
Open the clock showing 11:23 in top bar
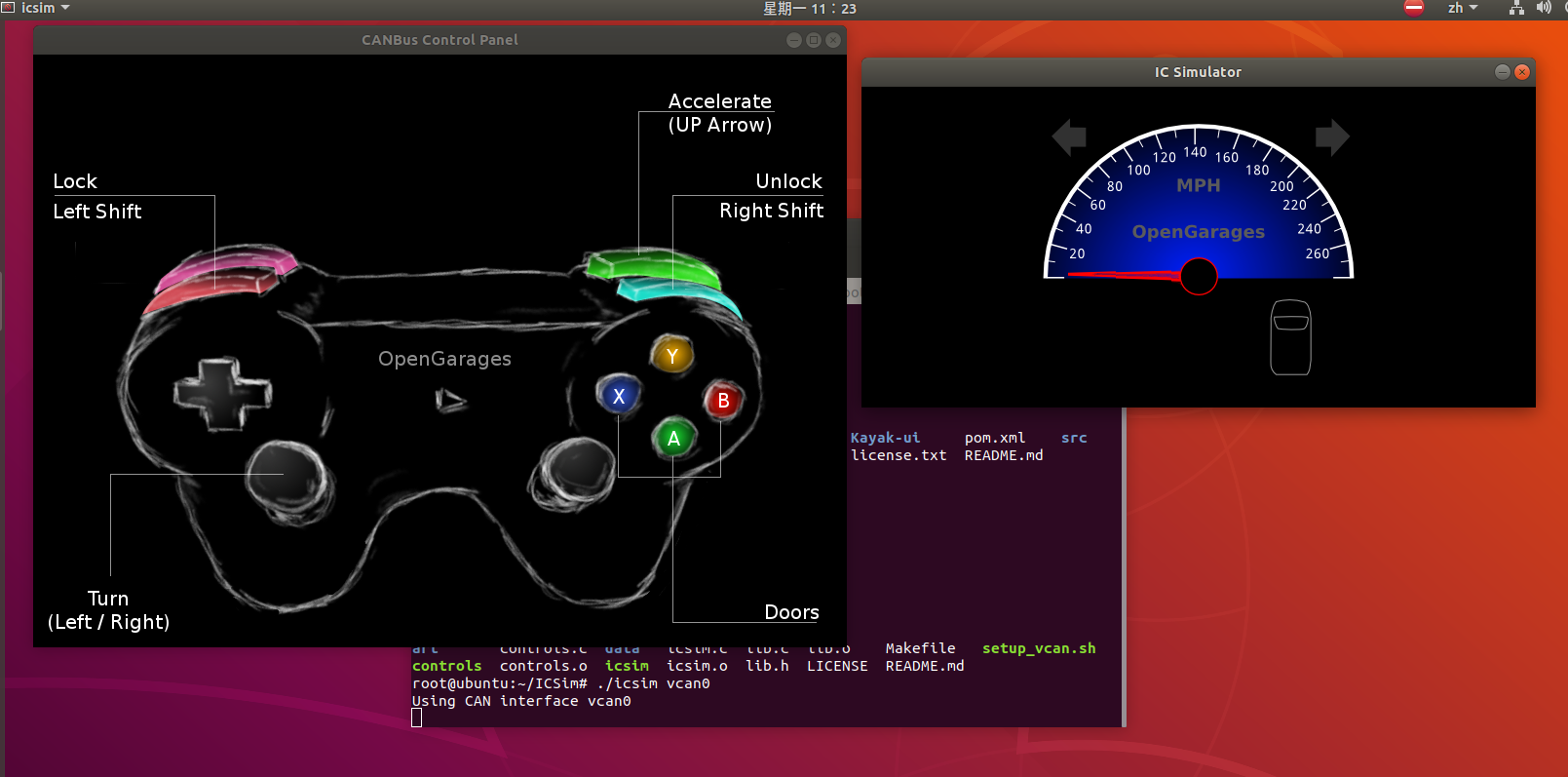[810, 8]
